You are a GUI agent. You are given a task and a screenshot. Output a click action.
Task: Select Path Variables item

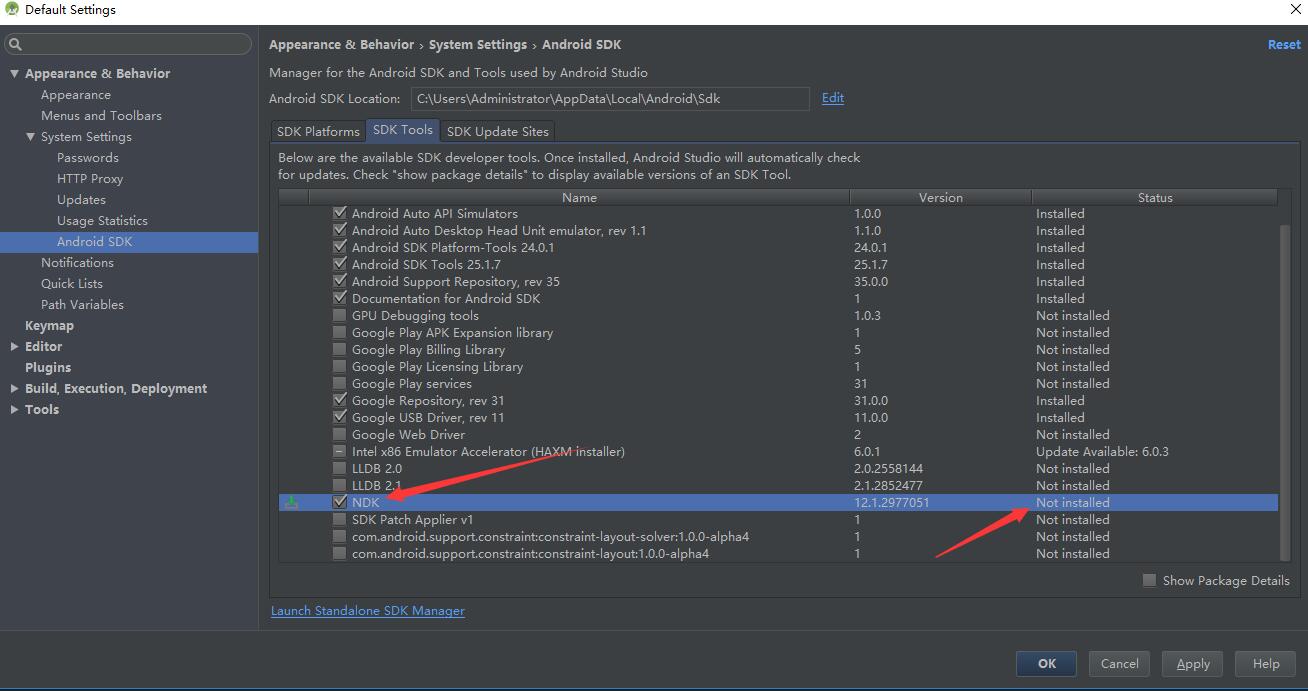pos(82,304)
